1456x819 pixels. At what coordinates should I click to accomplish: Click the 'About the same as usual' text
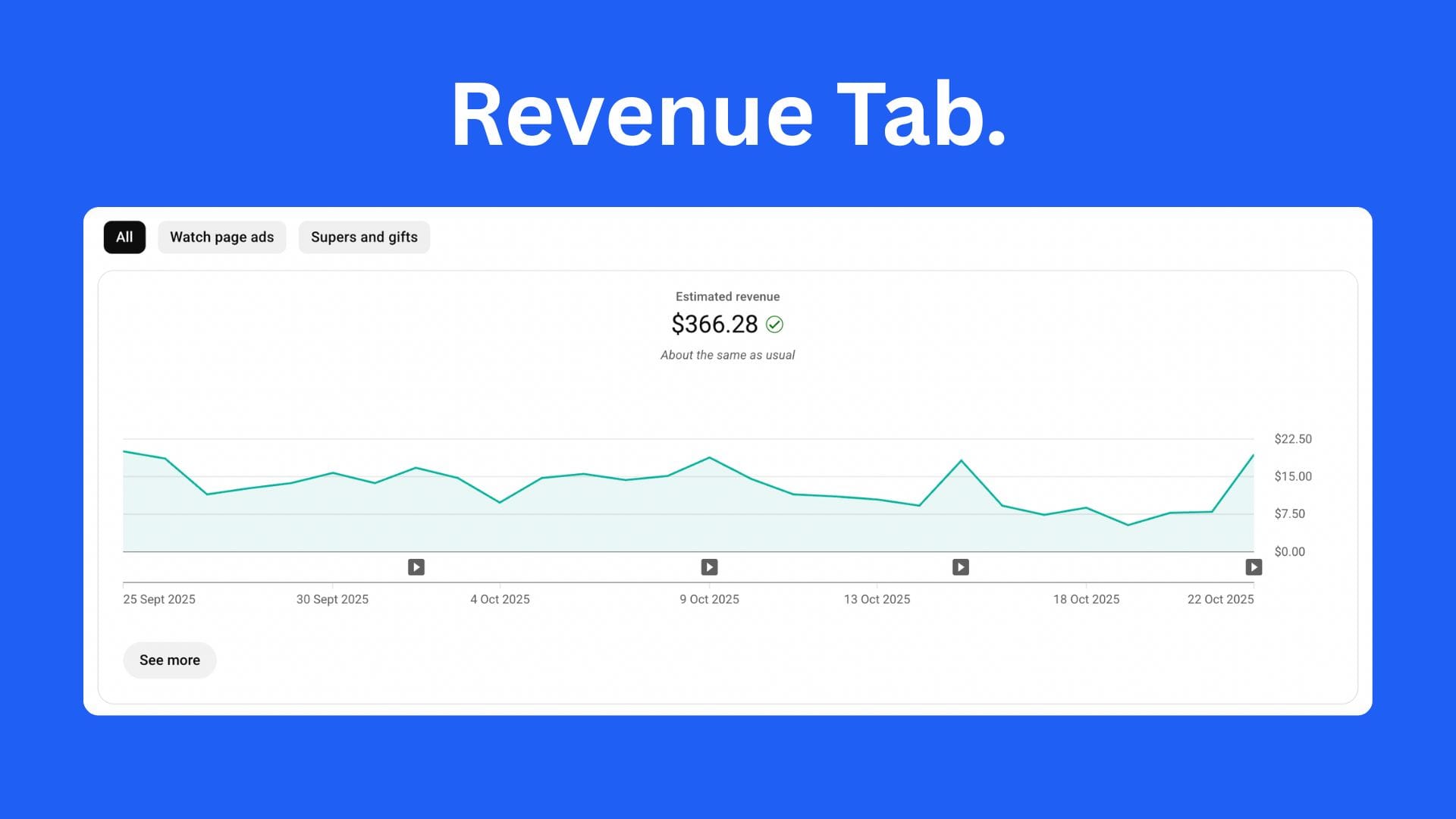[x=727, y=355]
